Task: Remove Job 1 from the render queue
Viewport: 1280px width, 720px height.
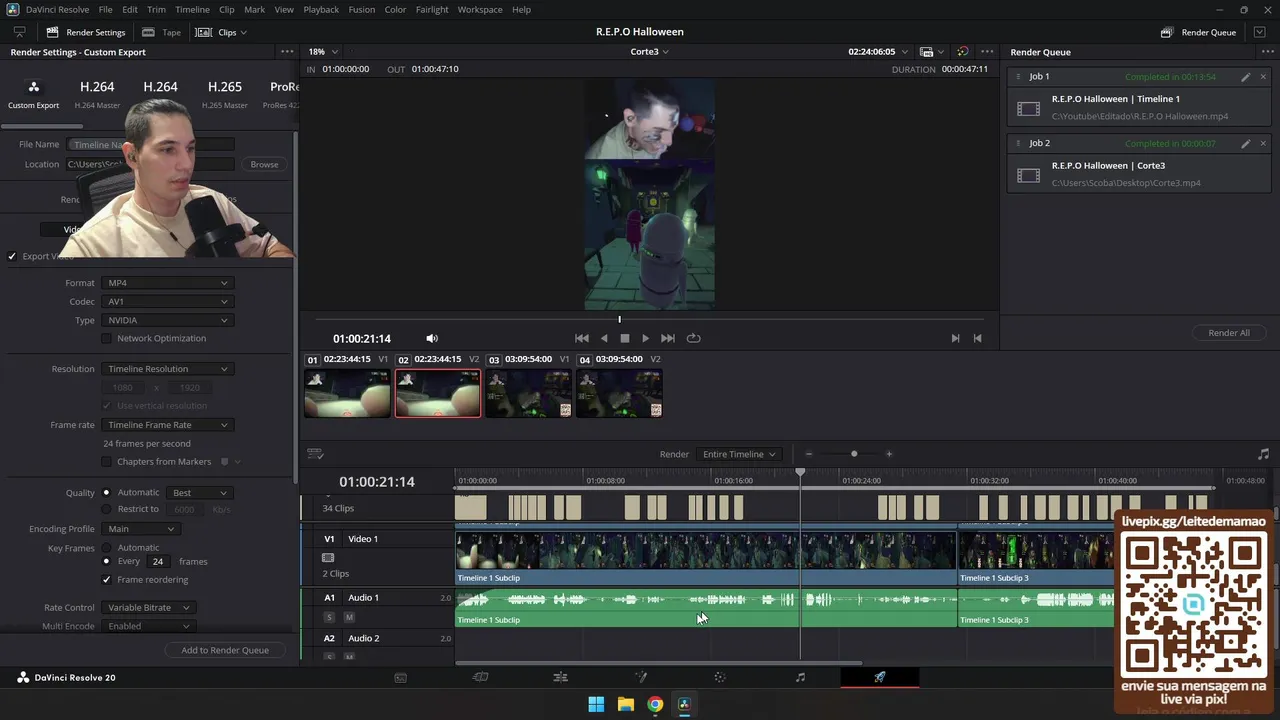Action: pyautogui.click(x=1263, y=77)
